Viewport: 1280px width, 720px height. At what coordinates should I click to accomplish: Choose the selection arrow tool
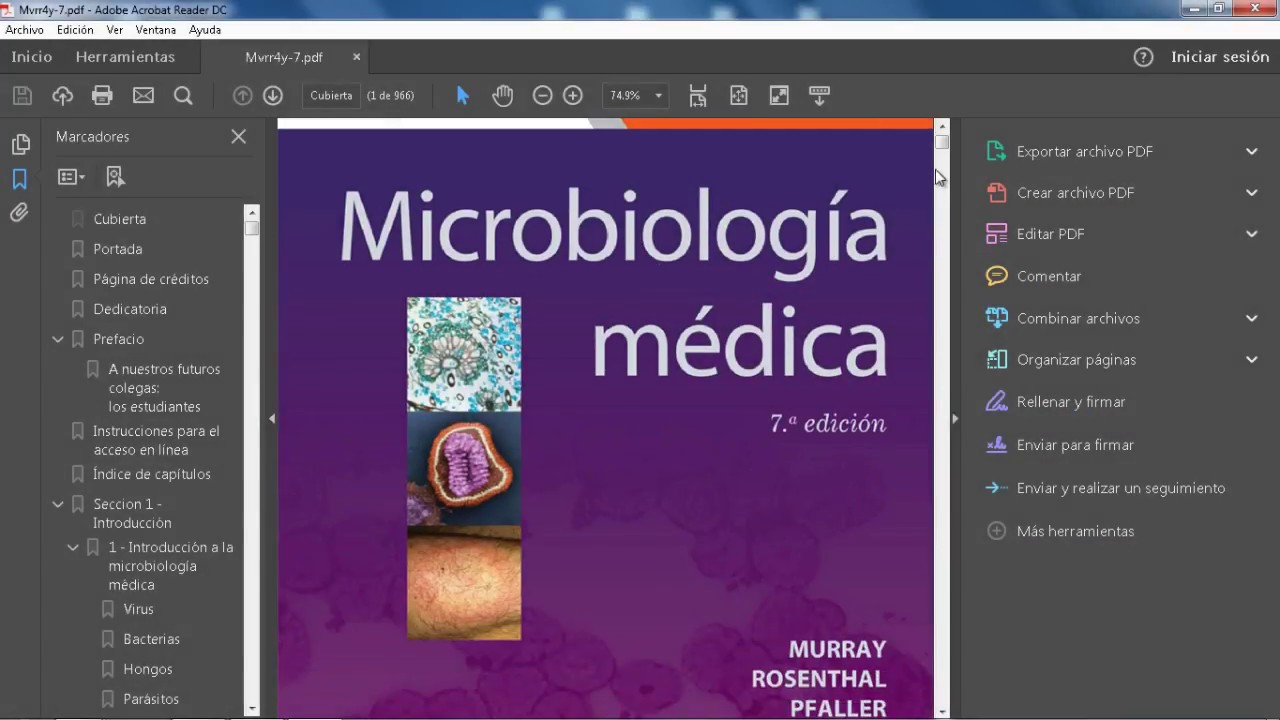click(x=462, y=96)
